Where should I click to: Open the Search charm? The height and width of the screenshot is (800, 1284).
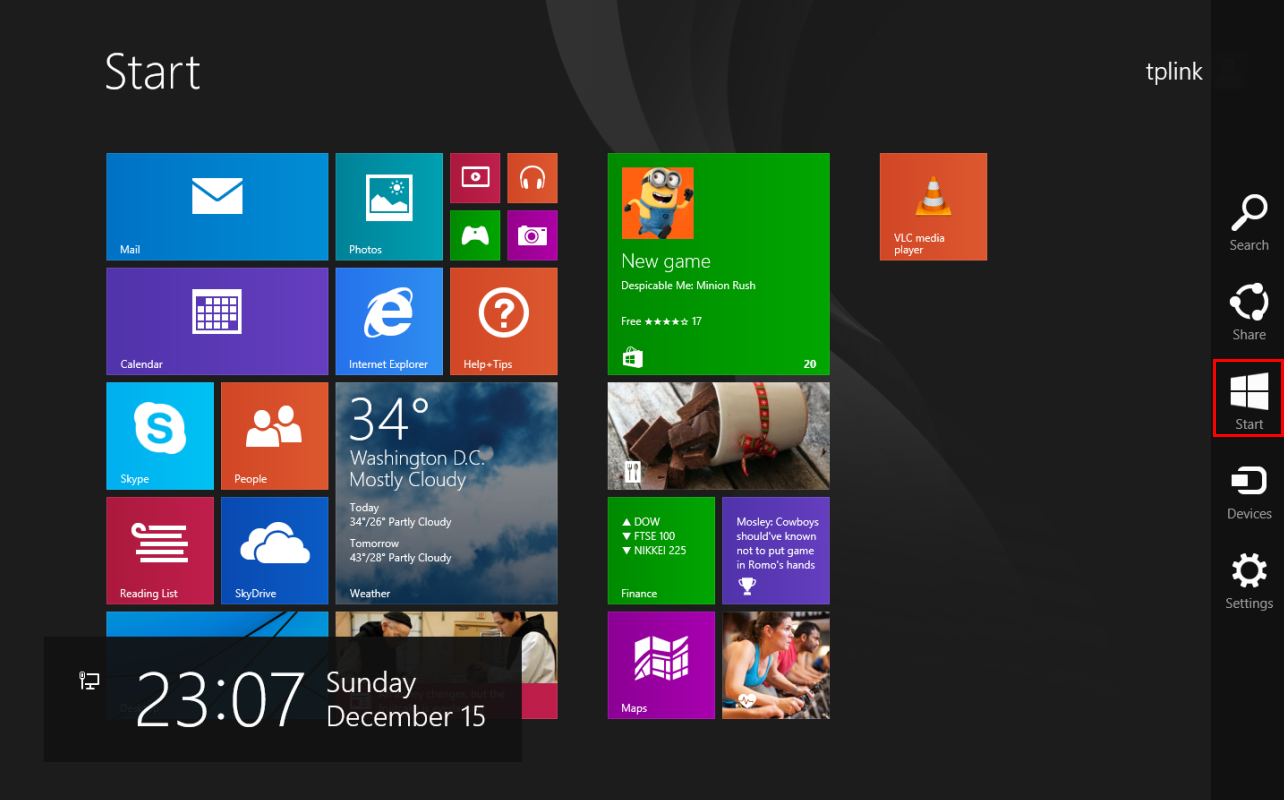pyautogui.click(x=1248, y=223)
